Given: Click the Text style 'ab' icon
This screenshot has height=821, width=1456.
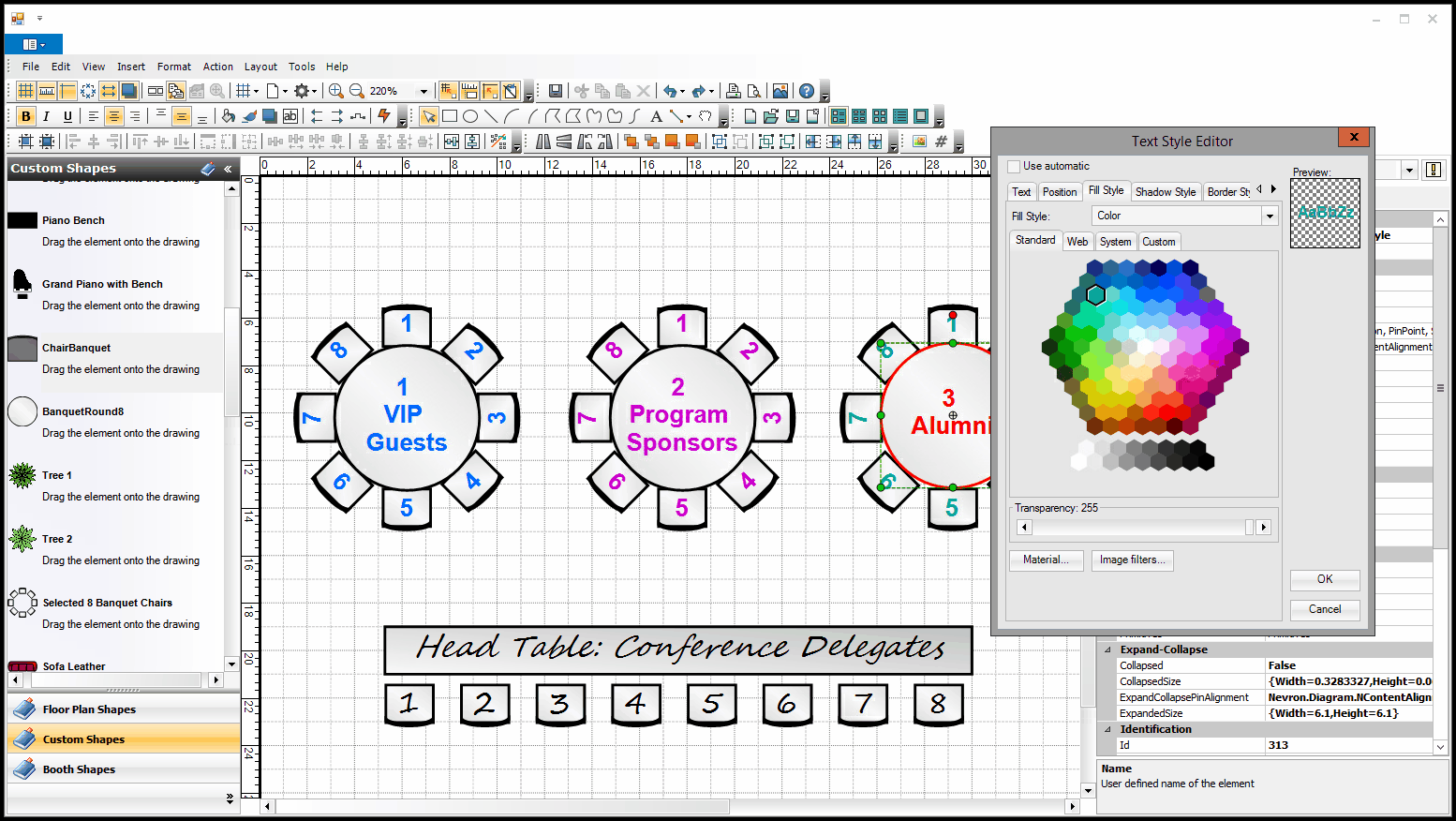Looking at the screenshot, I should pyautogui.click(x=290, y=116).
